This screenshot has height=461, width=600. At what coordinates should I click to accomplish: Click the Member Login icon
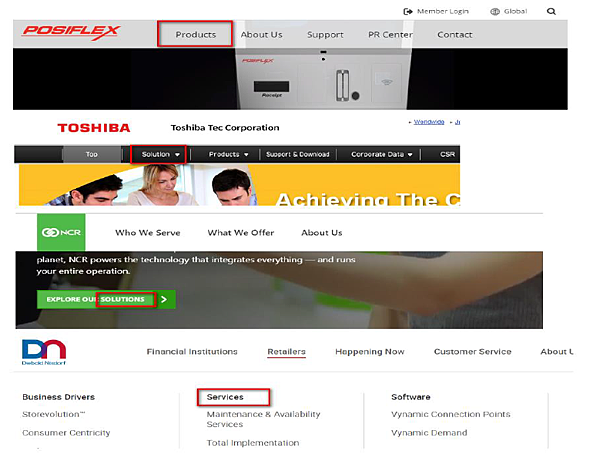coord(408,11)
